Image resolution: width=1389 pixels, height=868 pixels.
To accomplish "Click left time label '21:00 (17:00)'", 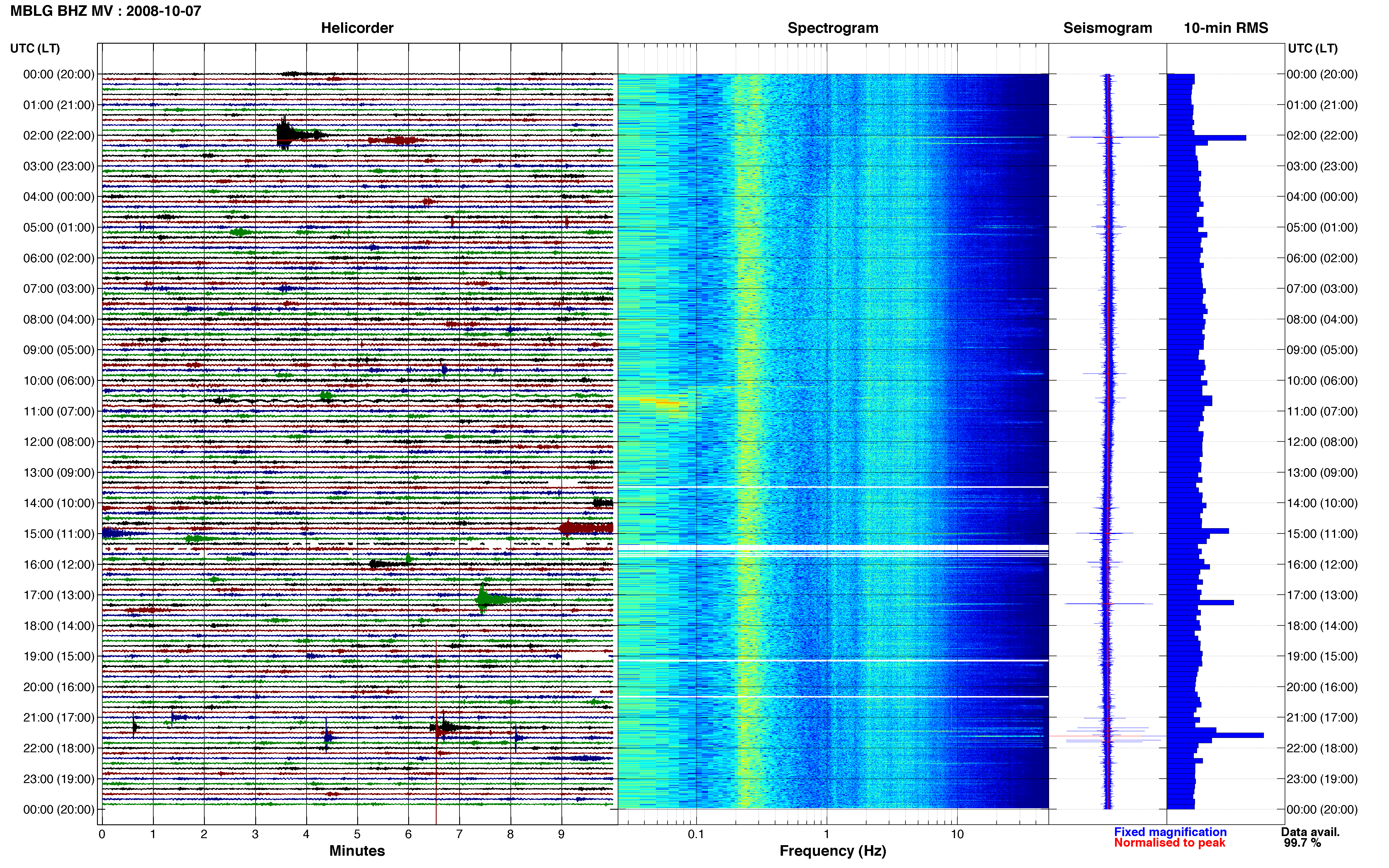I will (59, 718).
